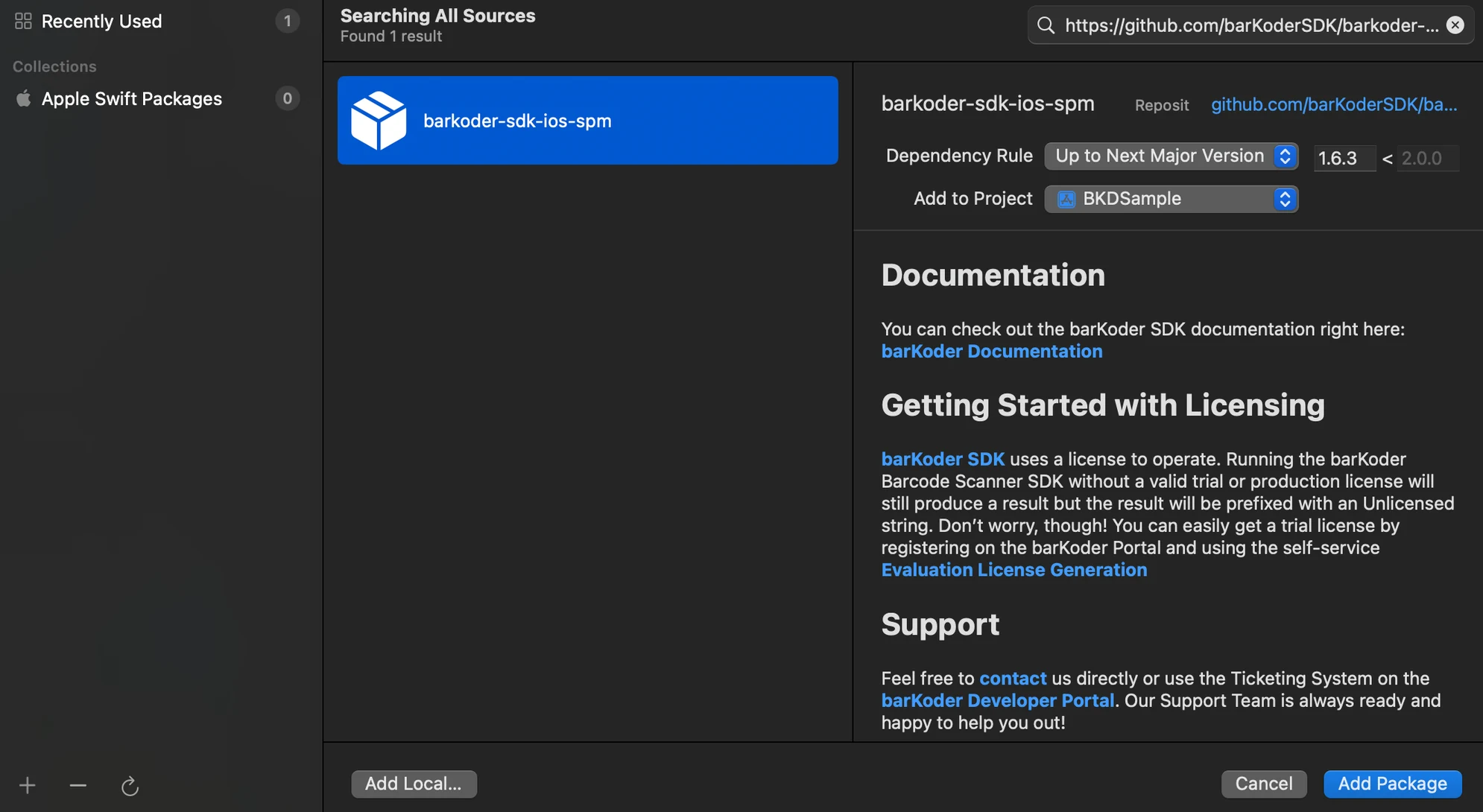Click the Apple logo icon beside Swift Packages
The height and width of the screenshot is (812, 1483).
(23, 98)
